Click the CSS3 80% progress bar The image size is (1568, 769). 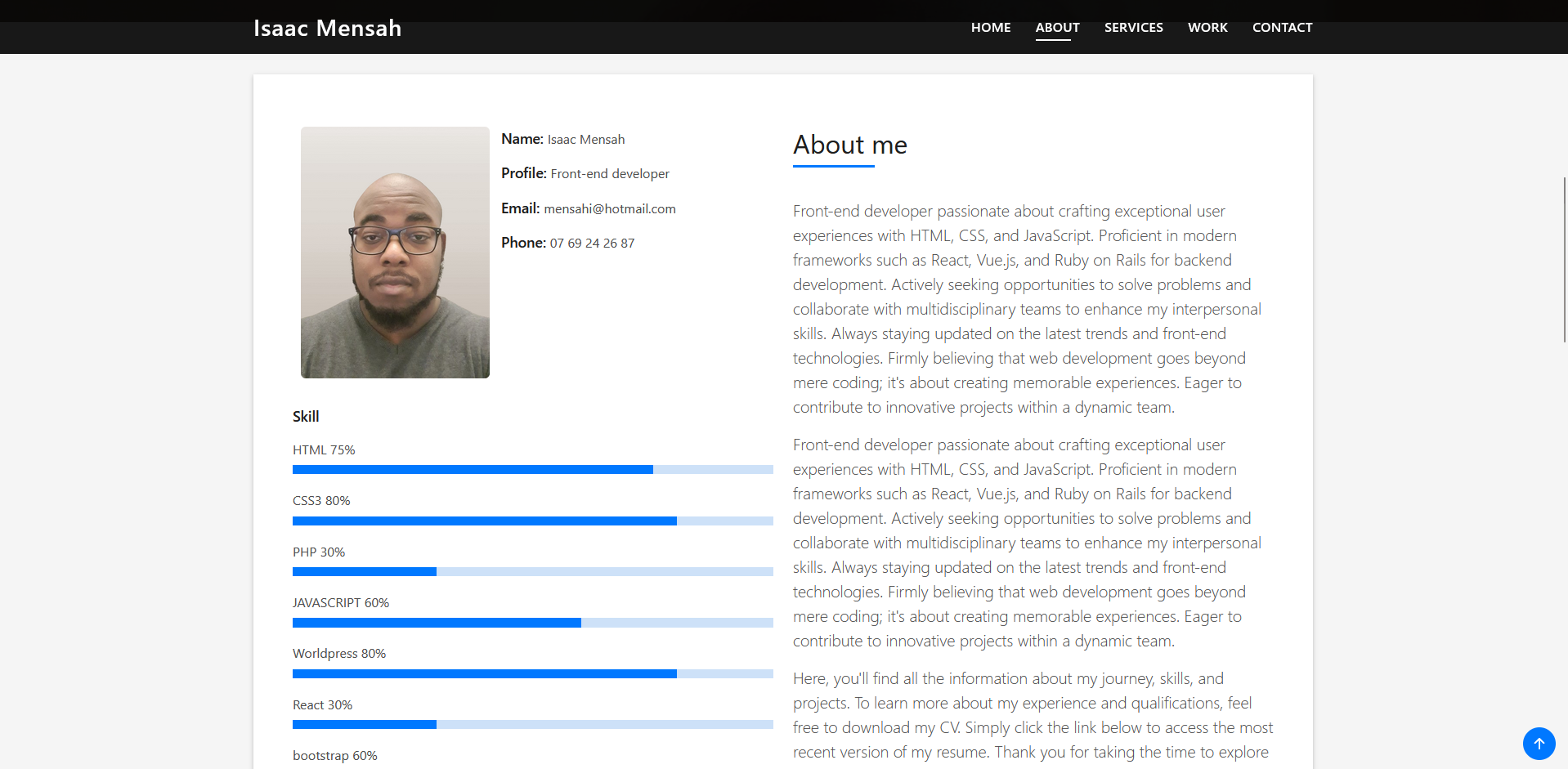[533, 521]
